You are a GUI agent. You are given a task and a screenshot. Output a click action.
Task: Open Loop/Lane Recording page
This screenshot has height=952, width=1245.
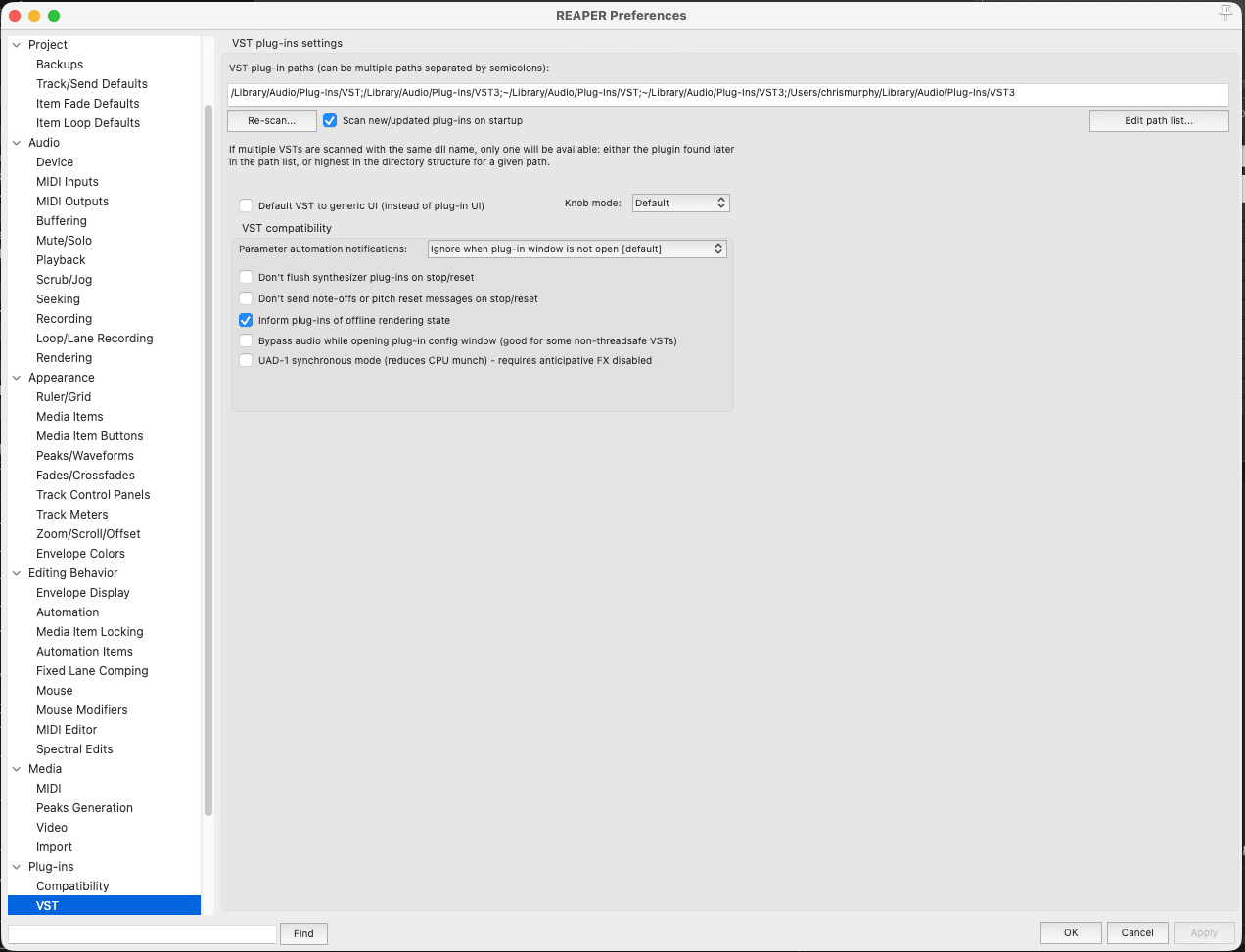95,339
